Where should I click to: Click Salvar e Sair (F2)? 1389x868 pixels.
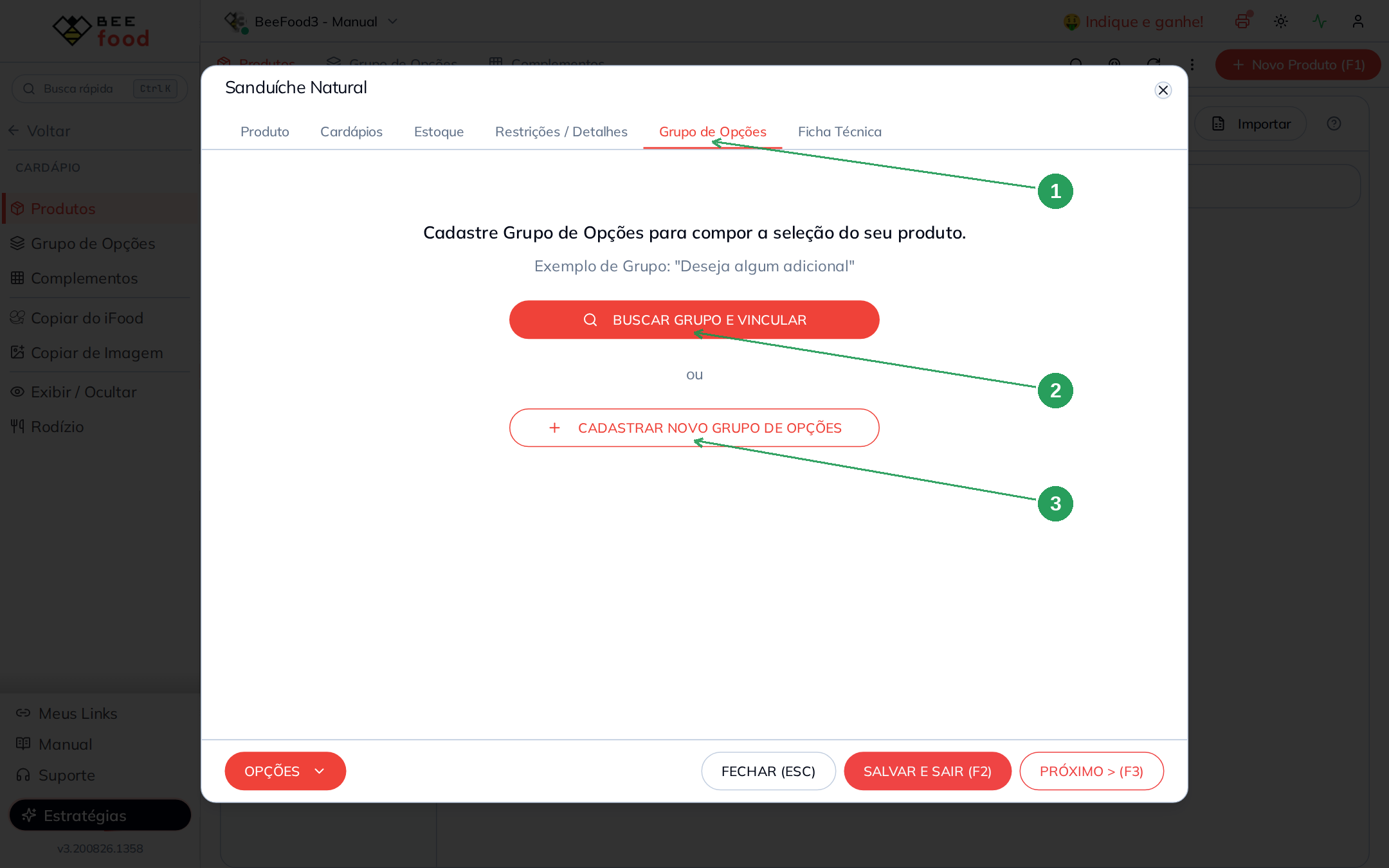click(927, 771)
